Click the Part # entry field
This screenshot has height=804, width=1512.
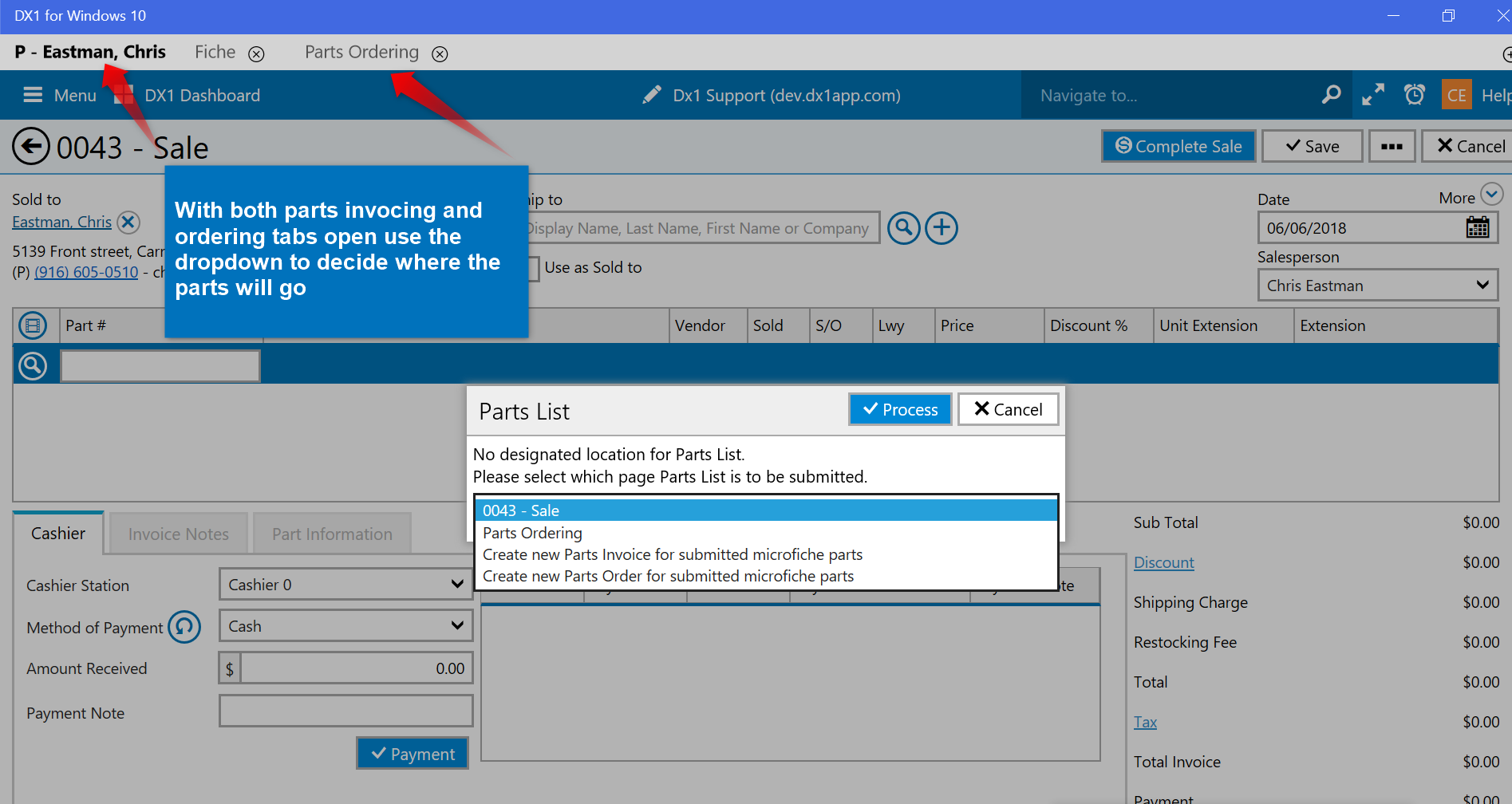160,366
